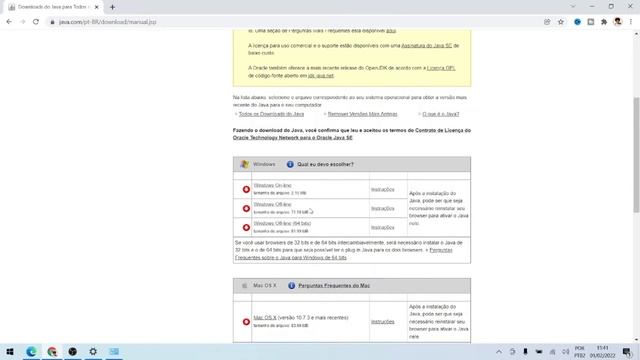640x360 pixels.
Task: Open the Chrome three-dot menu
Action: click(631, 22)
